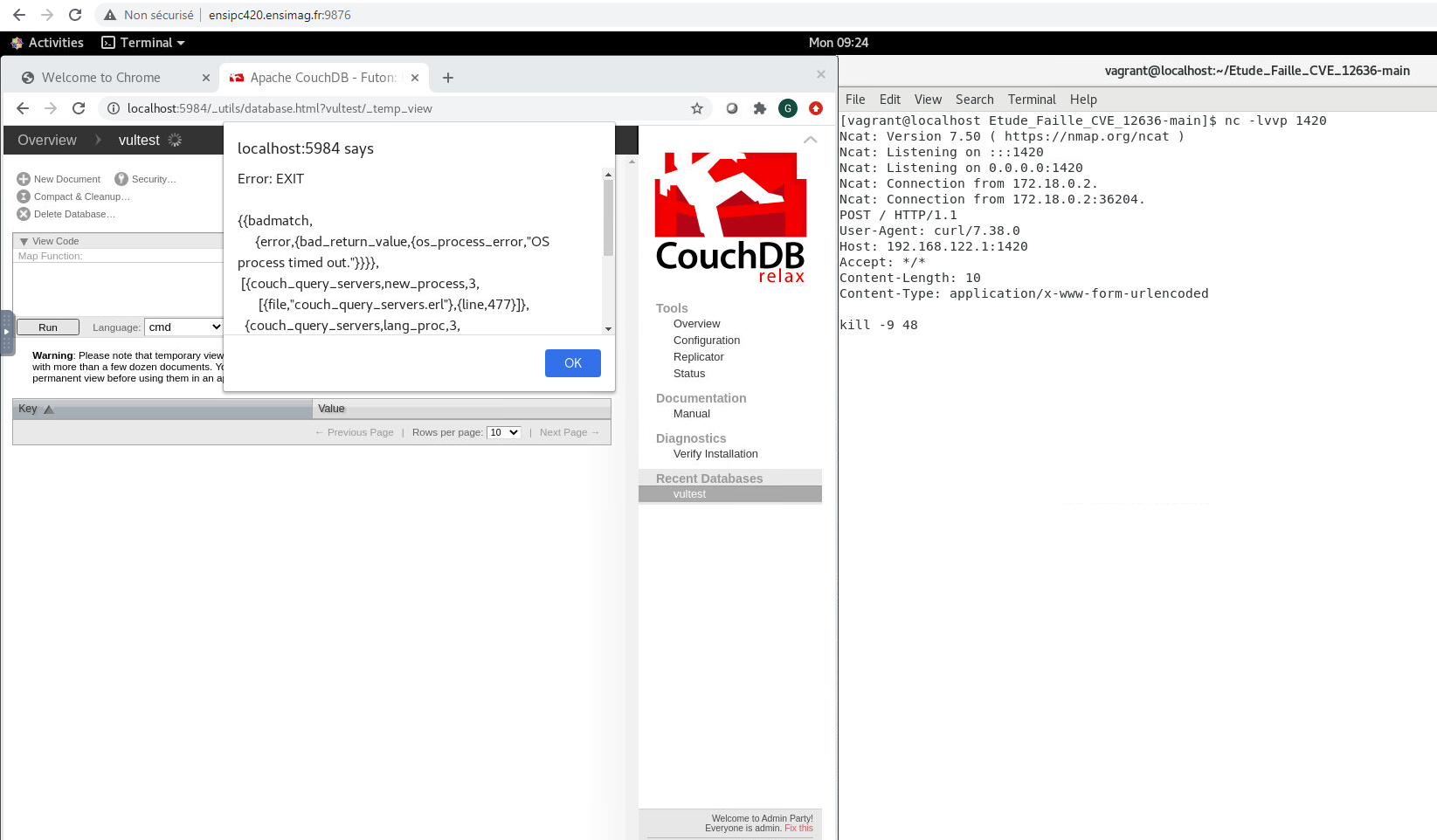
Task: Open a new Chrome tab
Action: click(x=448, y=78)
